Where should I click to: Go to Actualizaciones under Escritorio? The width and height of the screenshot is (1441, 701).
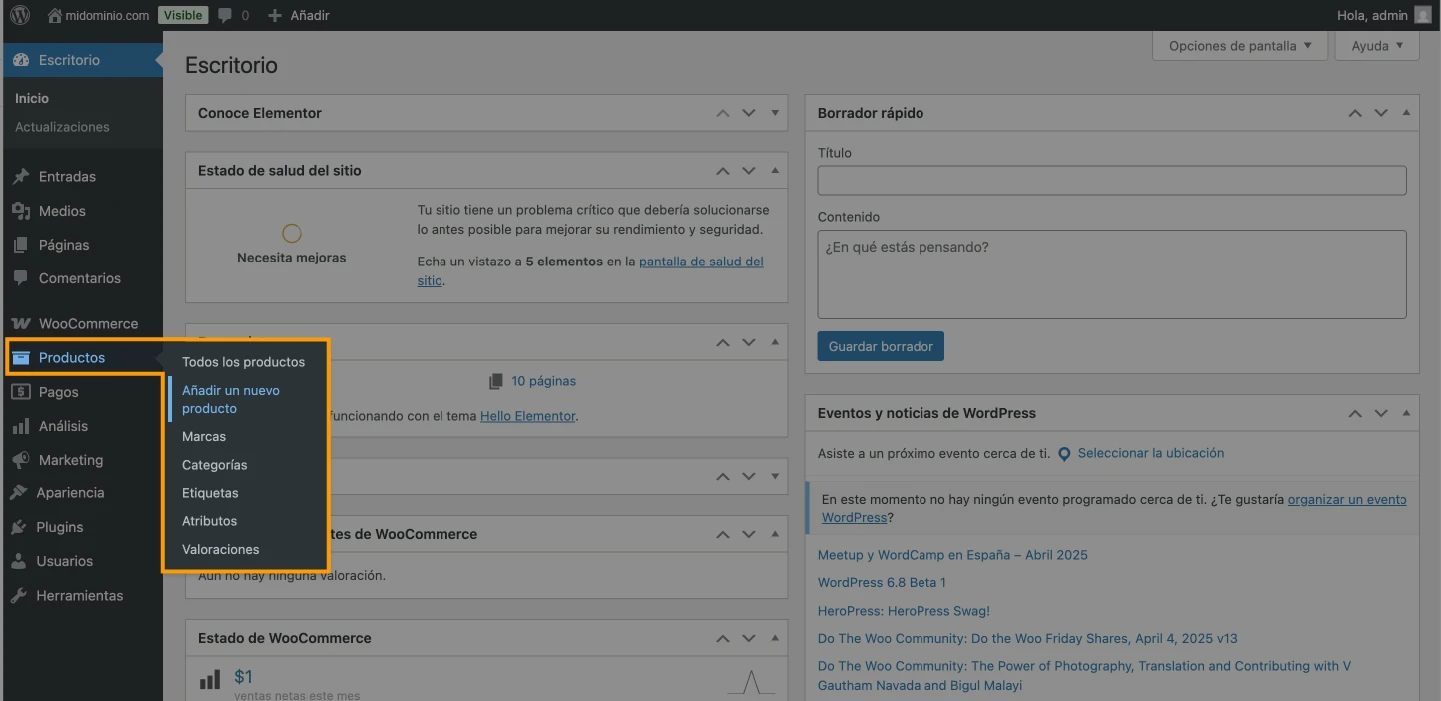[62, 127]
